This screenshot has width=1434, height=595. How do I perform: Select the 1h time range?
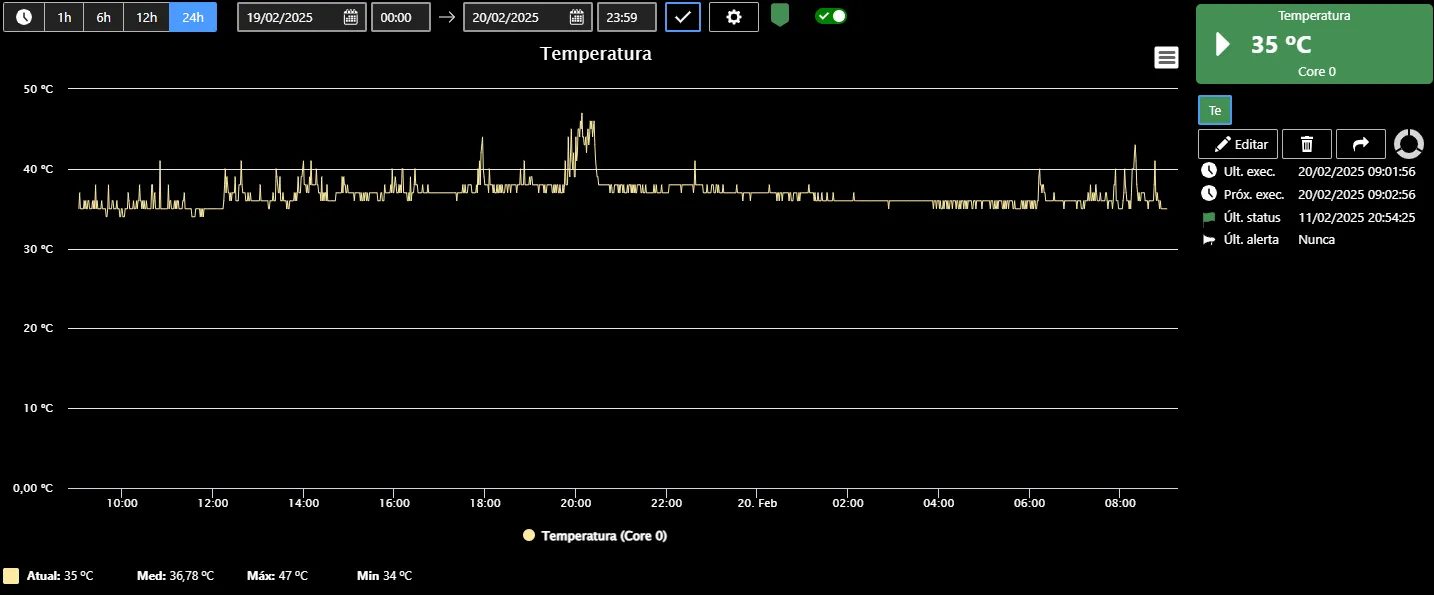pos(64,17)
